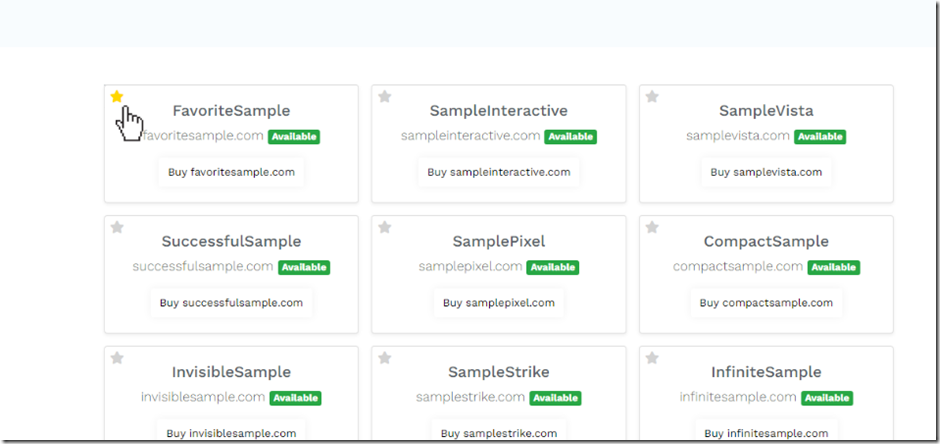Select Buy successfulsample.com button
This screenshot has height=444, width=940.
coord(231,303)
